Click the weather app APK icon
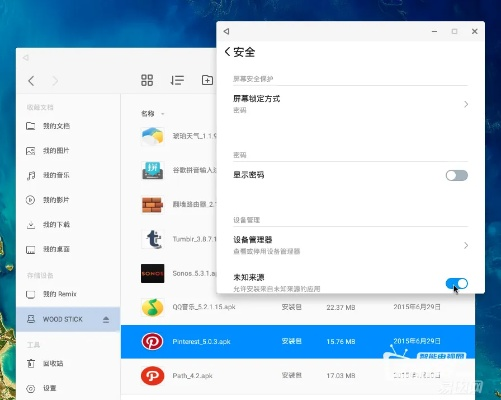 [152, 136]
